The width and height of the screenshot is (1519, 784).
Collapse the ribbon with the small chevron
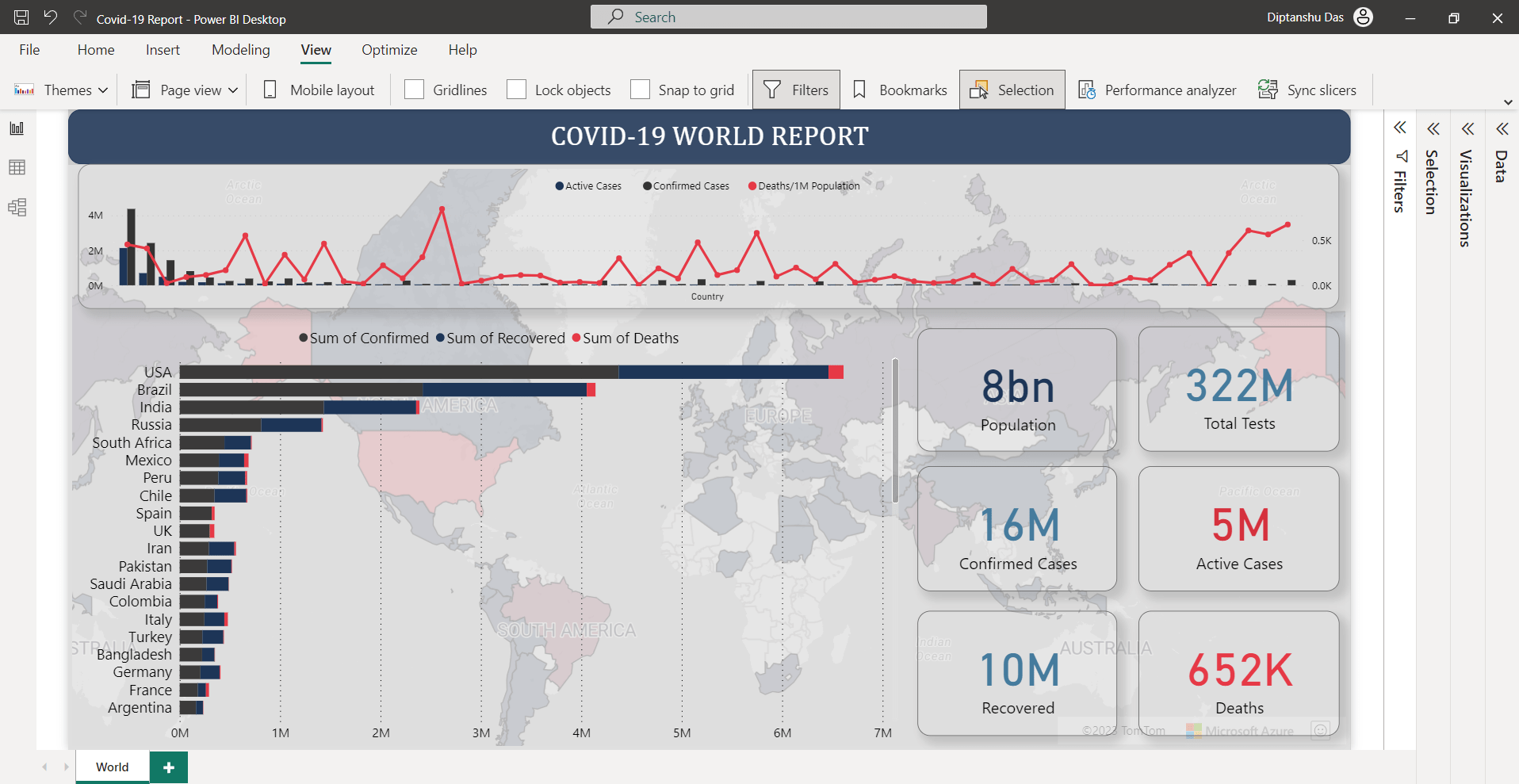(x=1508, y=102)
